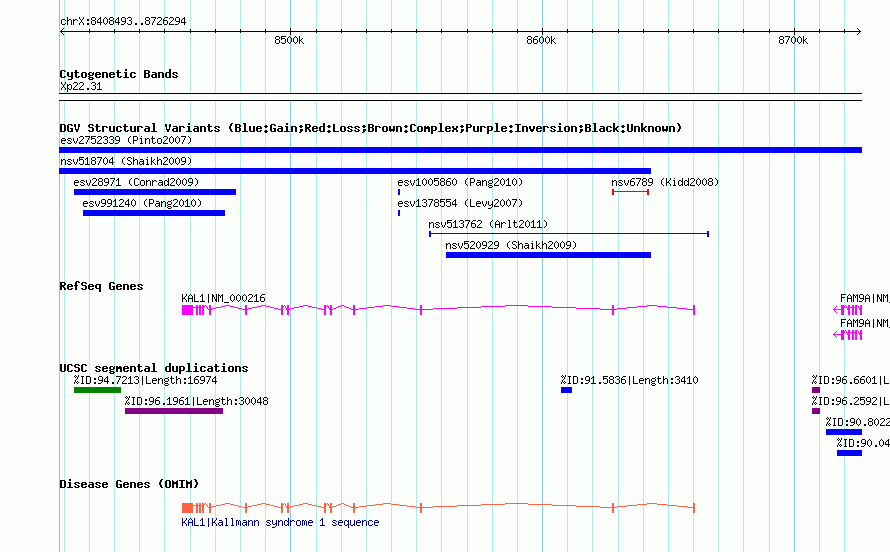Select the red nsv6789 (Kidd2008) loss marker
Image resolution: width=890 pixels, height=552 pixels.
pyautogui.click(x=630, y=192)
